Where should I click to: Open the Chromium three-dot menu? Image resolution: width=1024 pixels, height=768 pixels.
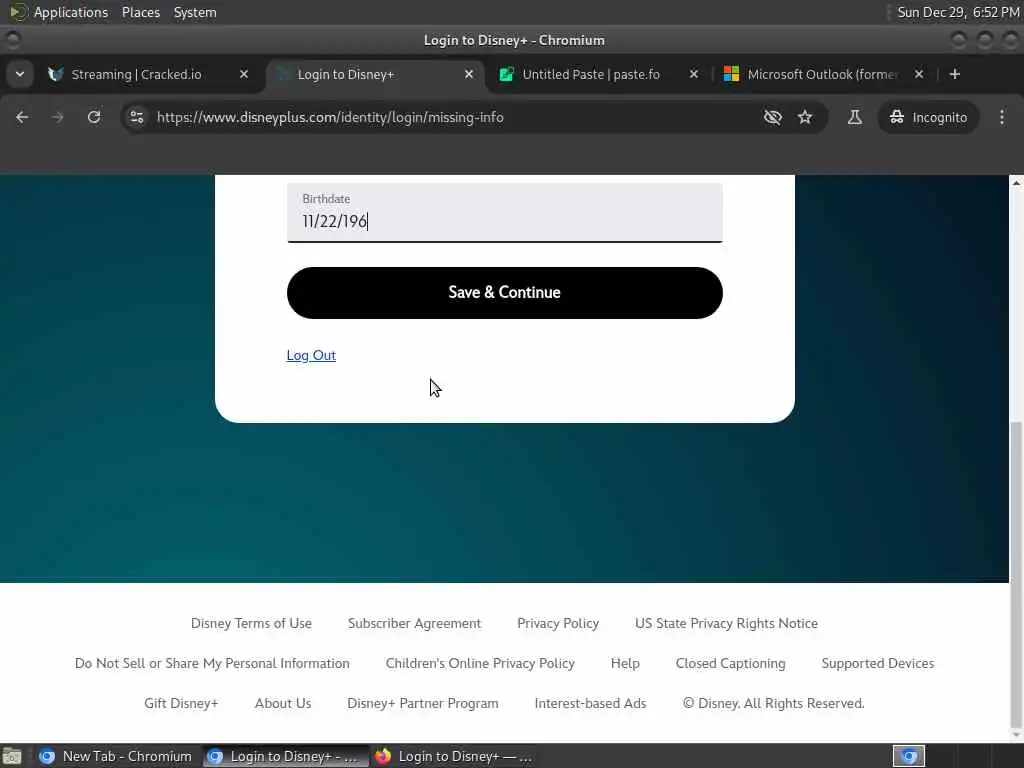point(1002,118)
